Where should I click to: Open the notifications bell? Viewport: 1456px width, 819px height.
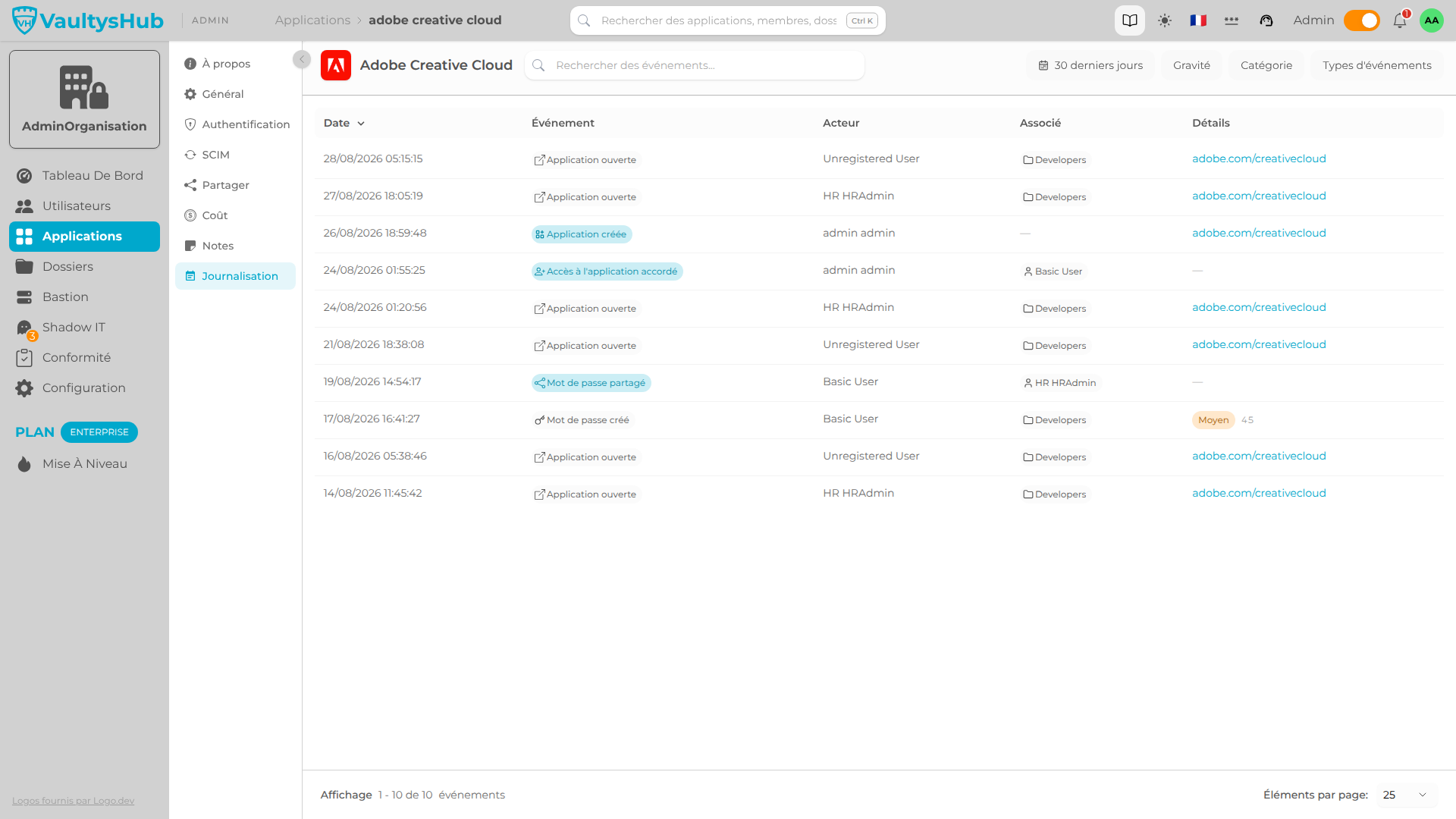tap(1400, 20)
